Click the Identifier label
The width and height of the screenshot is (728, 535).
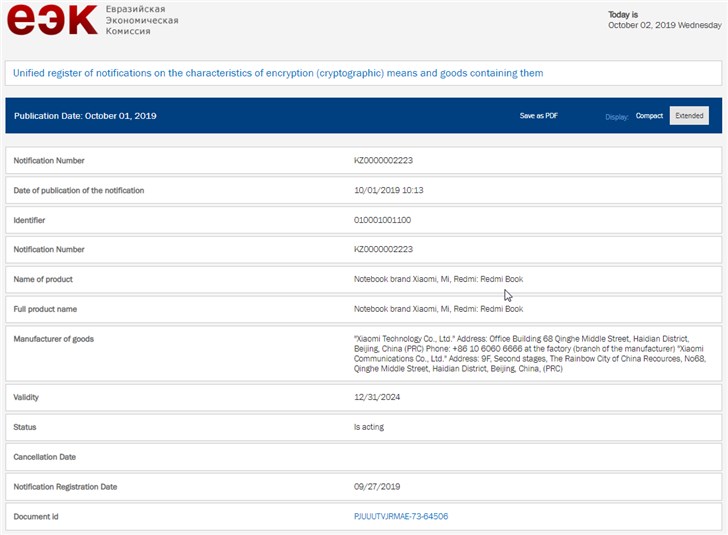[29, 220]
